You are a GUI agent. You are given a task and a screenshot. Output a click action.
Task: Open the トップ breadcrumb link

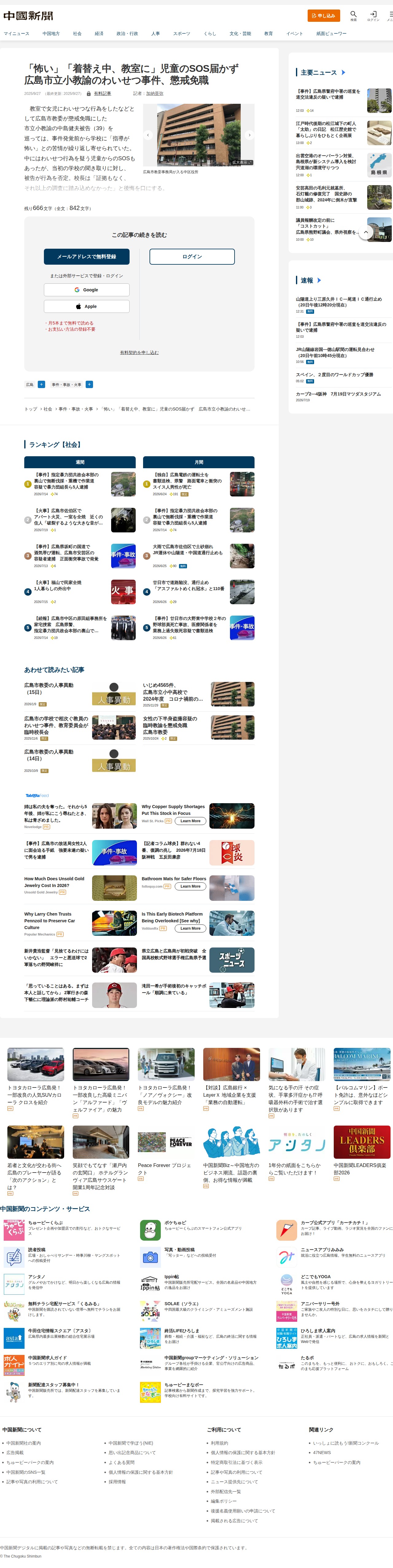[30, 409]
